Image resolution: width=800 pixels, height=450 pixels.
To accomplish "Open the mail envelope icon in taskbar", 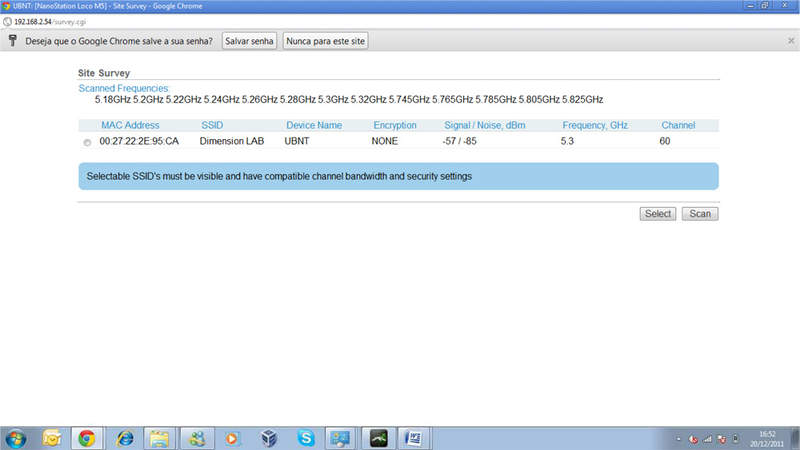I will [52, 438].
